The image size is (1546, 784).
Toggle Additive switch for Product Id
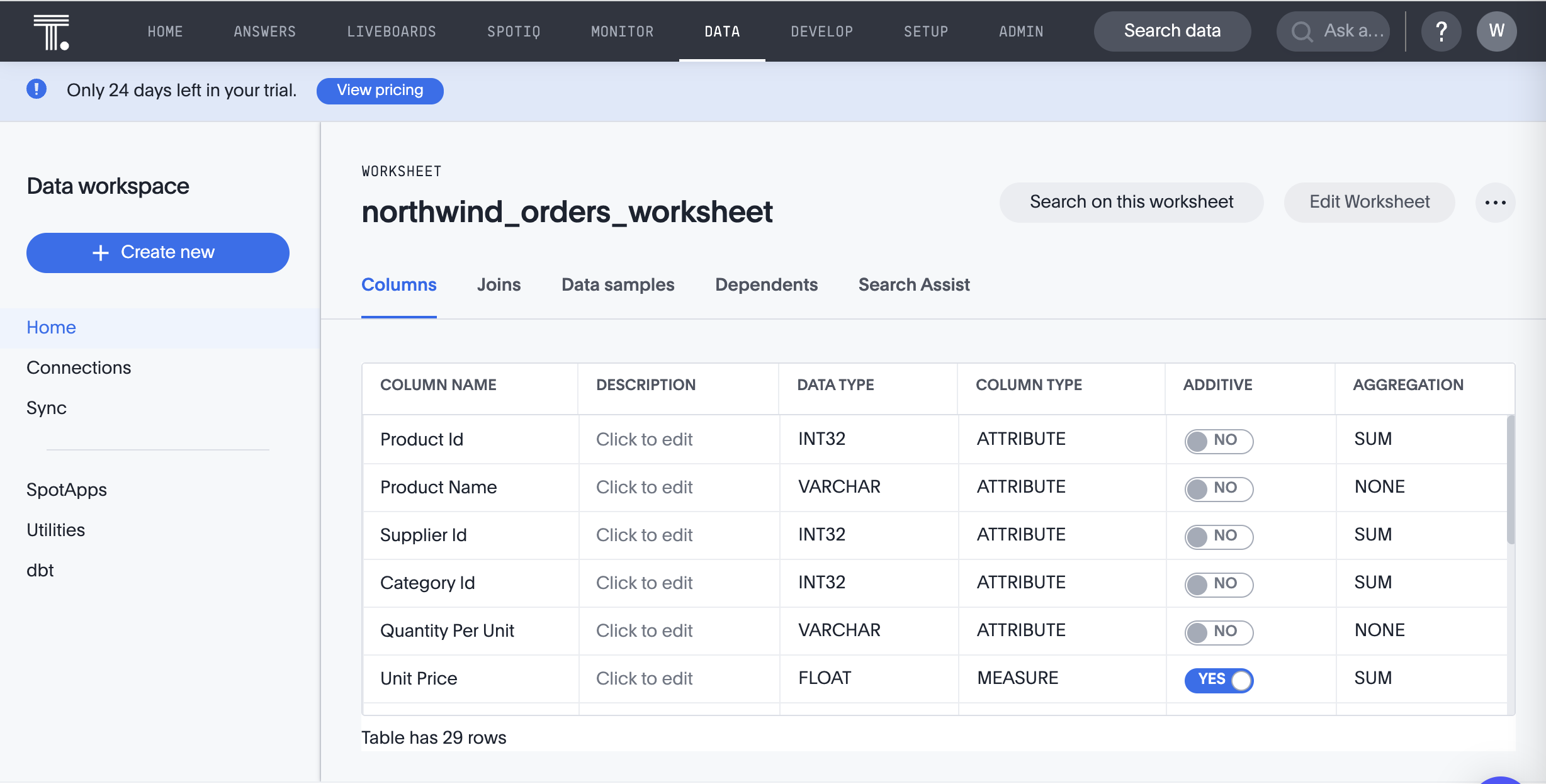point(1219,440)
